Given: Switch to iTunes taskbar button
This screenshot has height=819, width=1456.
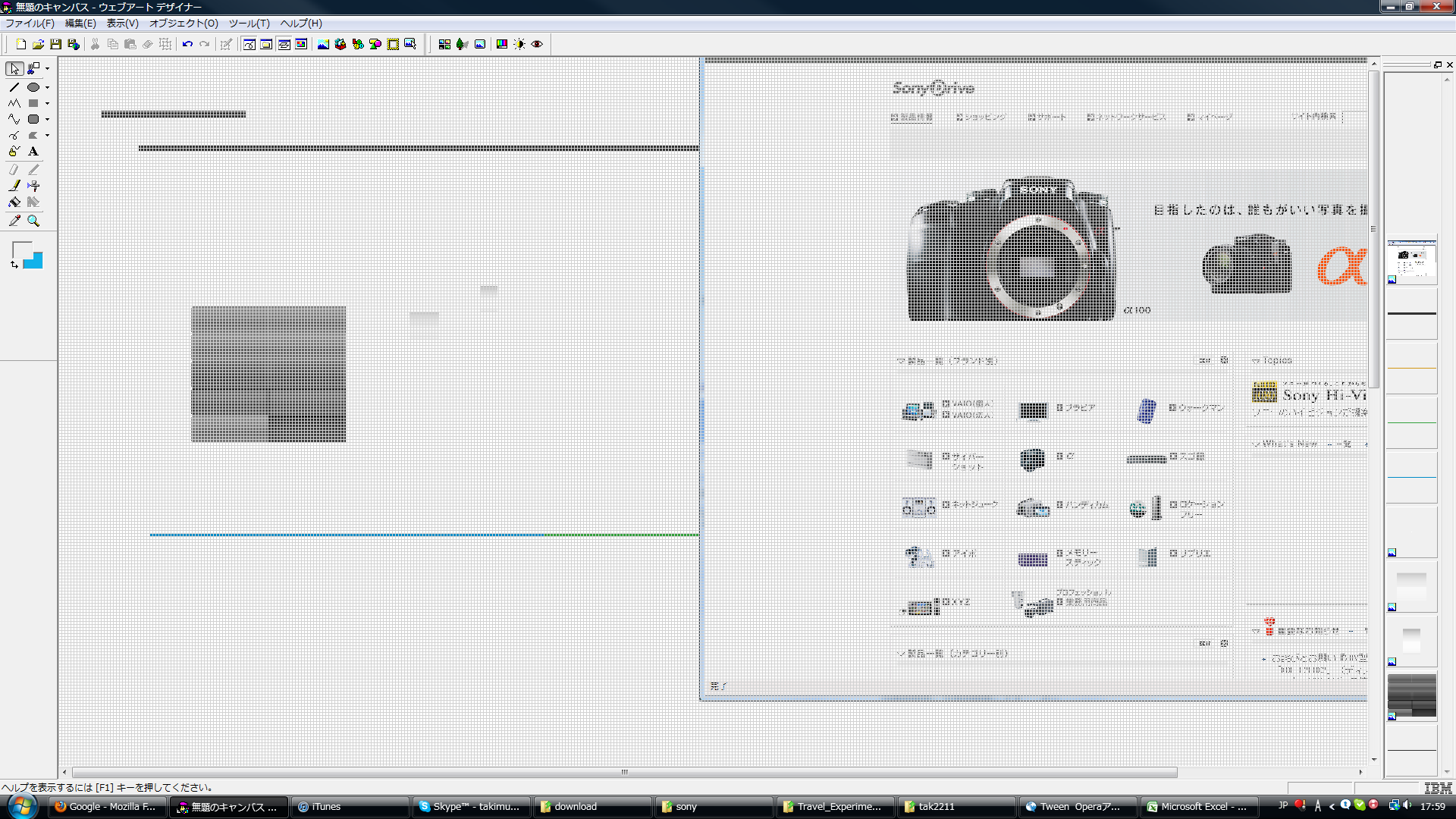Looking at the screenshot, I should [350, 807].
